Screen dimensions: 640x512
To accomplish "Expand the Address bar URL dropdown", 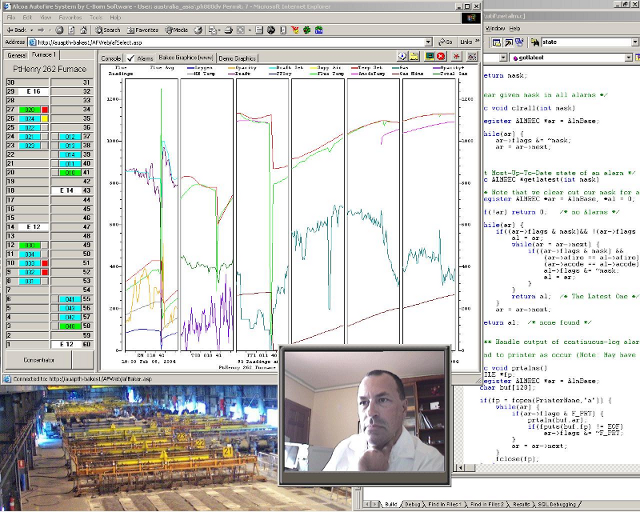I will 428,42.
